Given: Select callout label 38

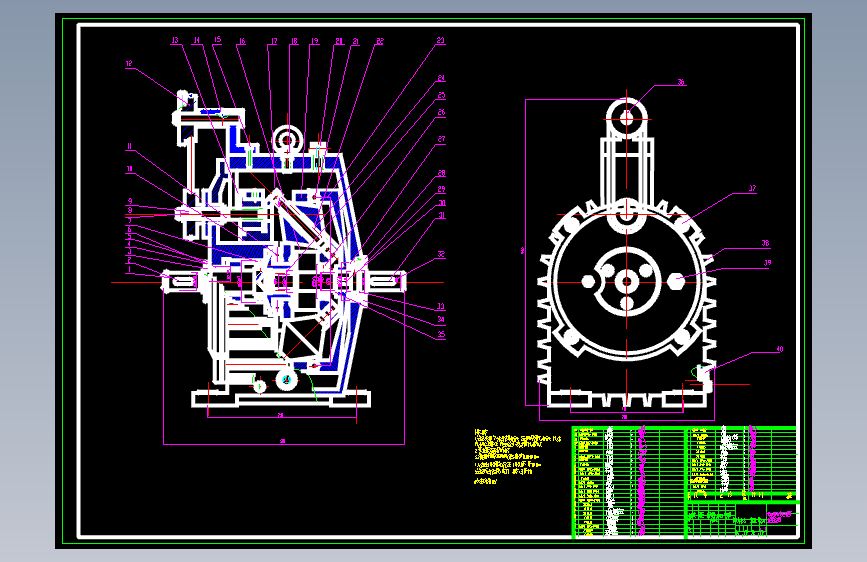Looking at the screenshot, I should (765, 243).
